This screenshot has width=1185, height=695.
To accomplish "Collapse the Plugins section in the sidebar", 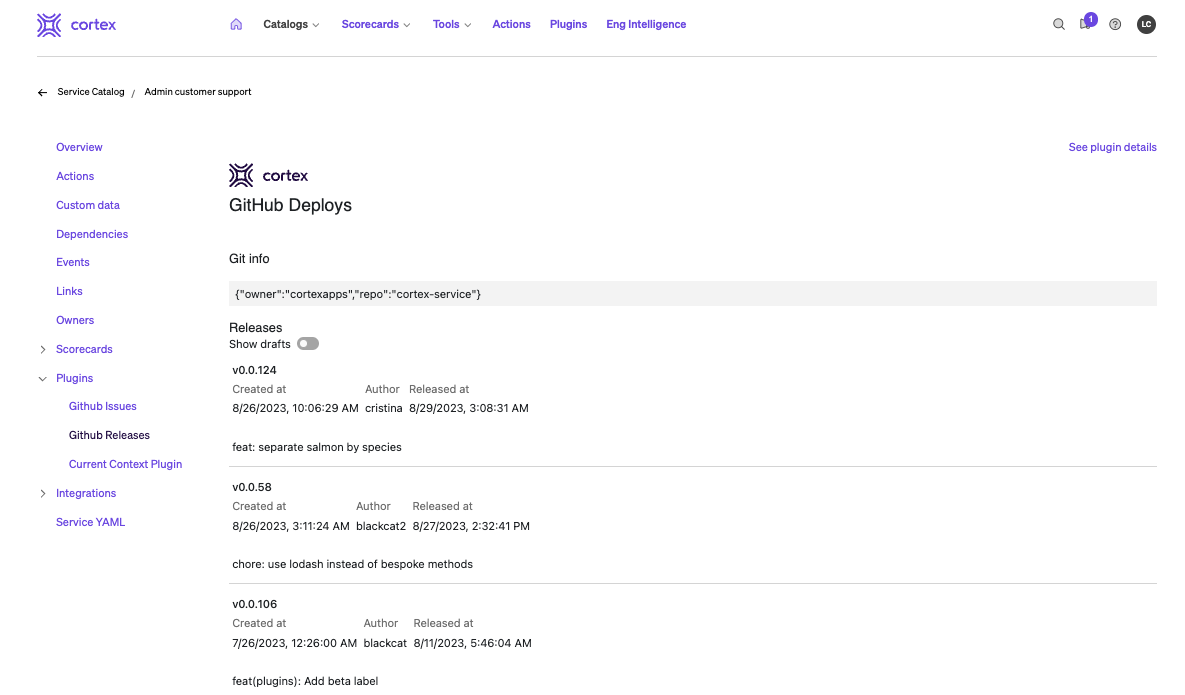I will [x=42, y=378].
